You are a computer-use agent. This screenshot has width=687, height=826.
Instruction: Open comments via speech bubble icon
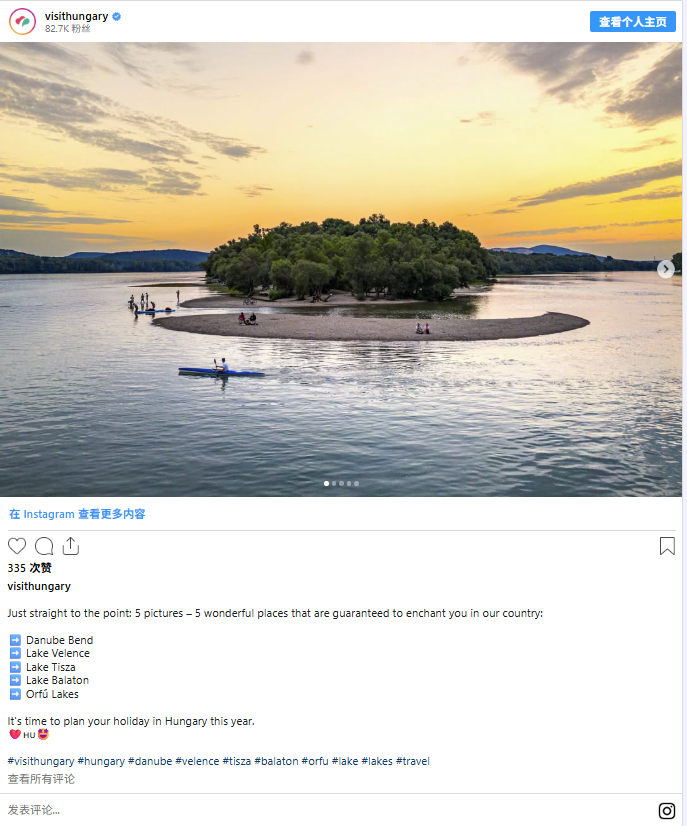coord(44,546)
